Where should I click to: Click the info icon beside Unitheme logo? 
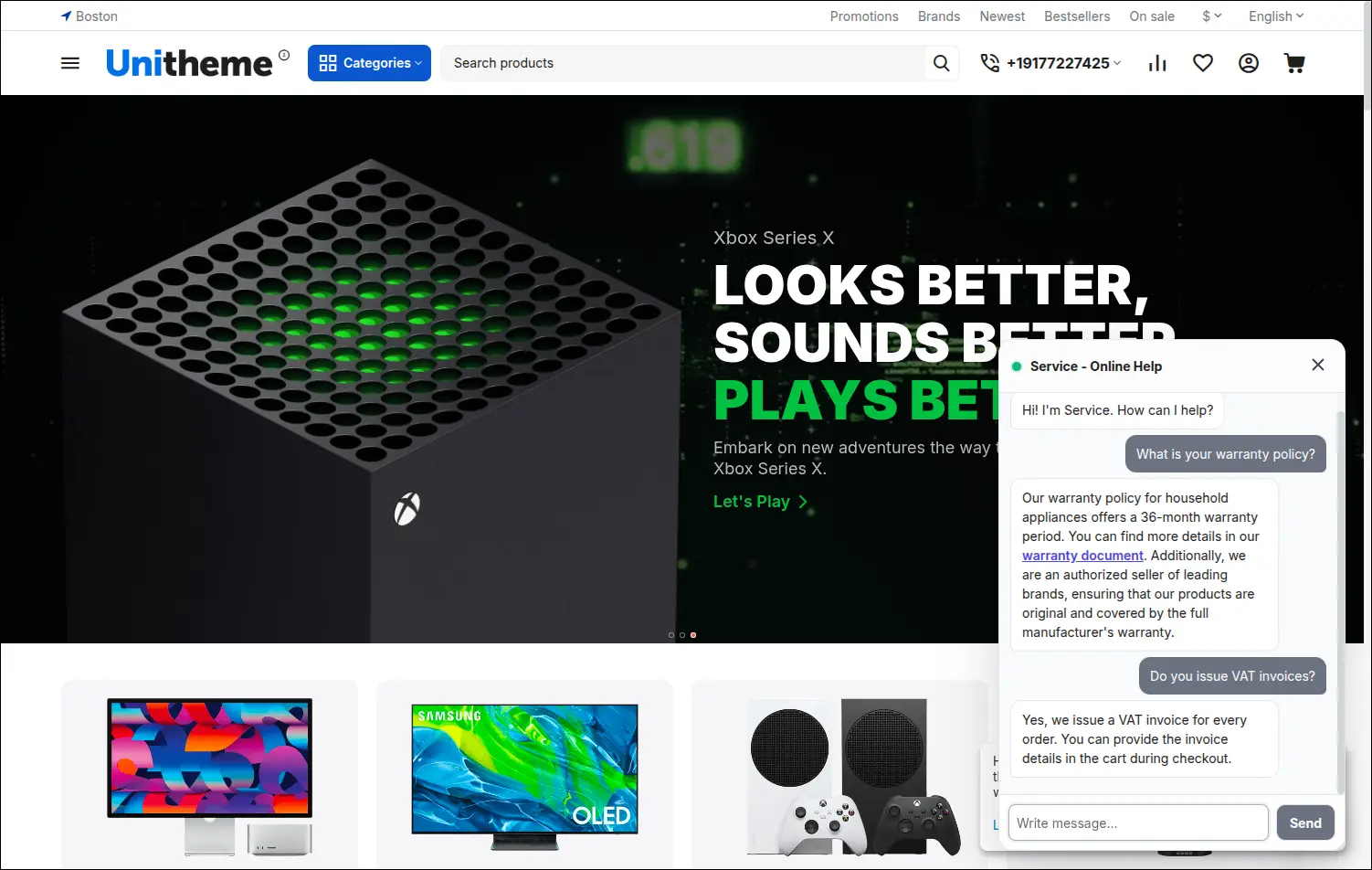coord(284,55)
